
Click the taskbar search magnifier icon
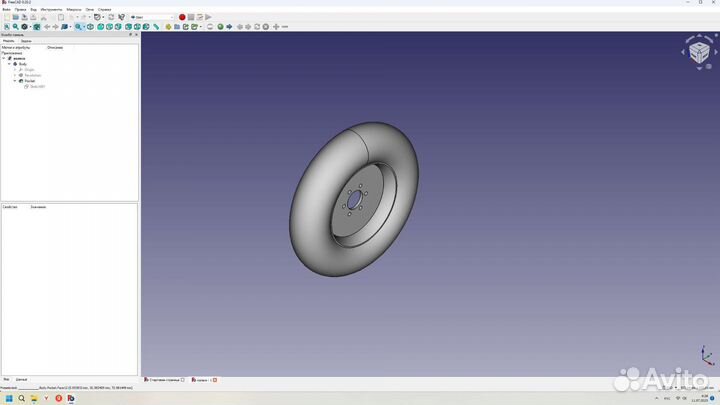point(20,398)
